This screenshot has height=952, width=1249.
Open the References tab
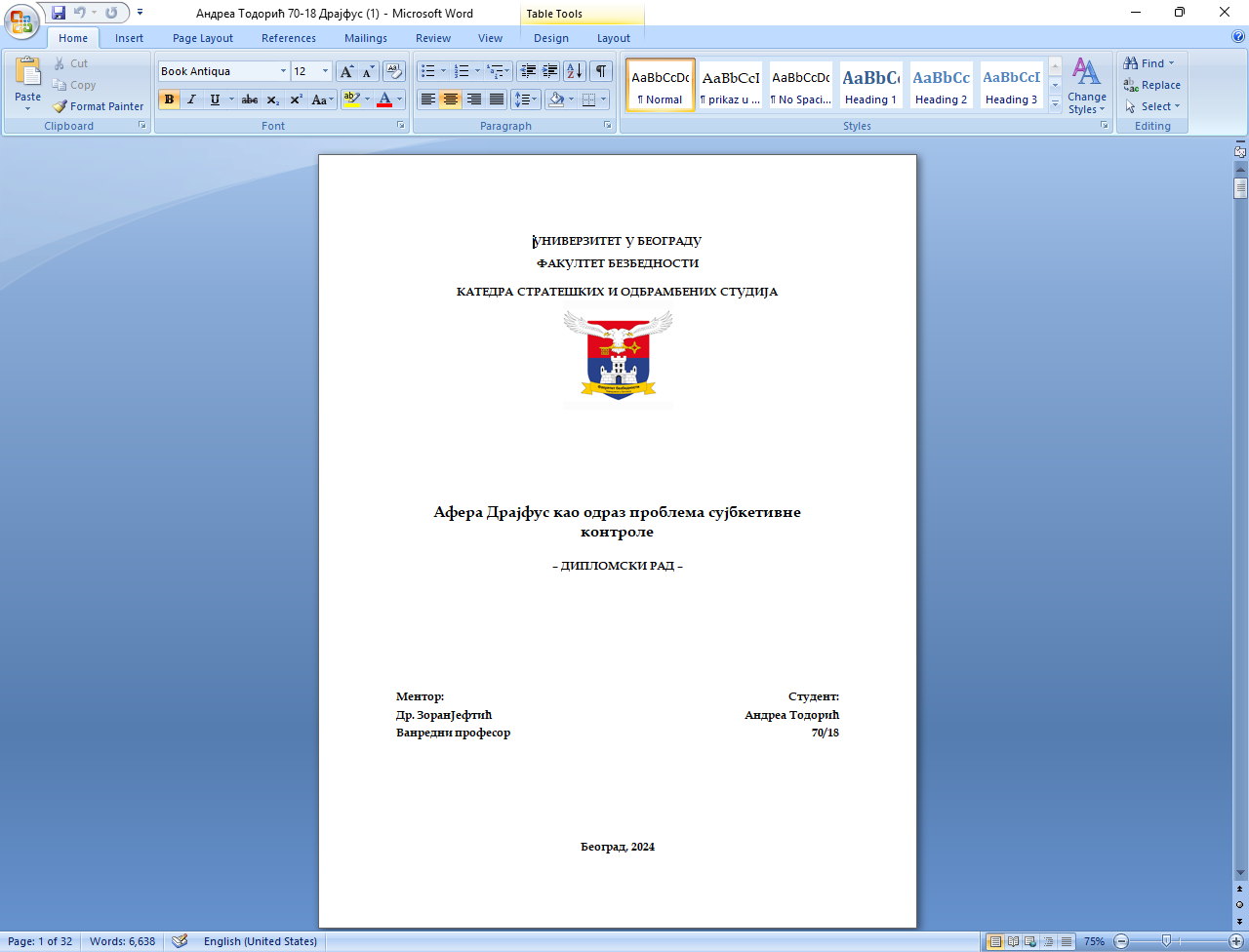click(x=289, y=38)
